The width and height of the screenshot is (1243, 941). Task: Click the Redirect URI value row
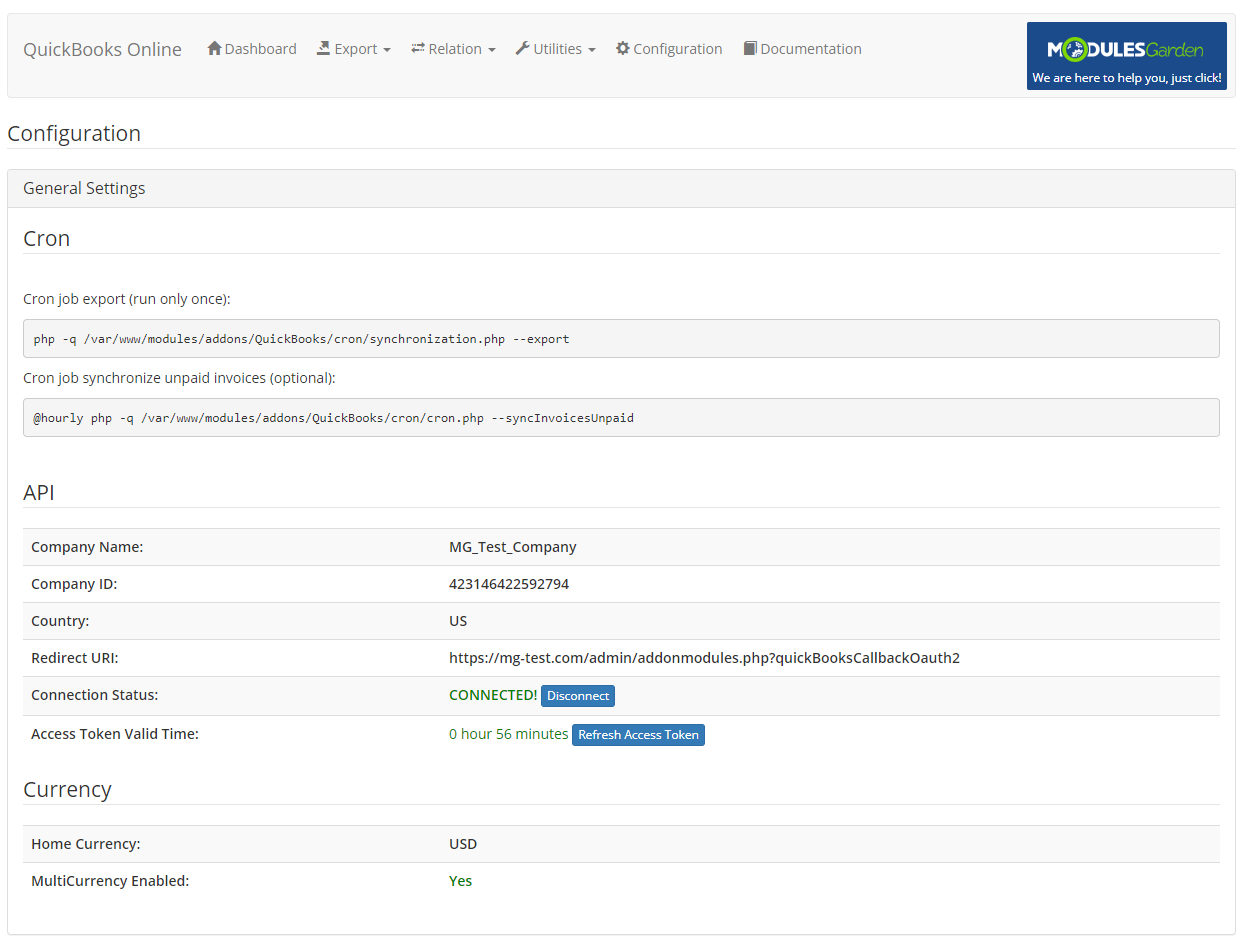click(x=703, y=657)
